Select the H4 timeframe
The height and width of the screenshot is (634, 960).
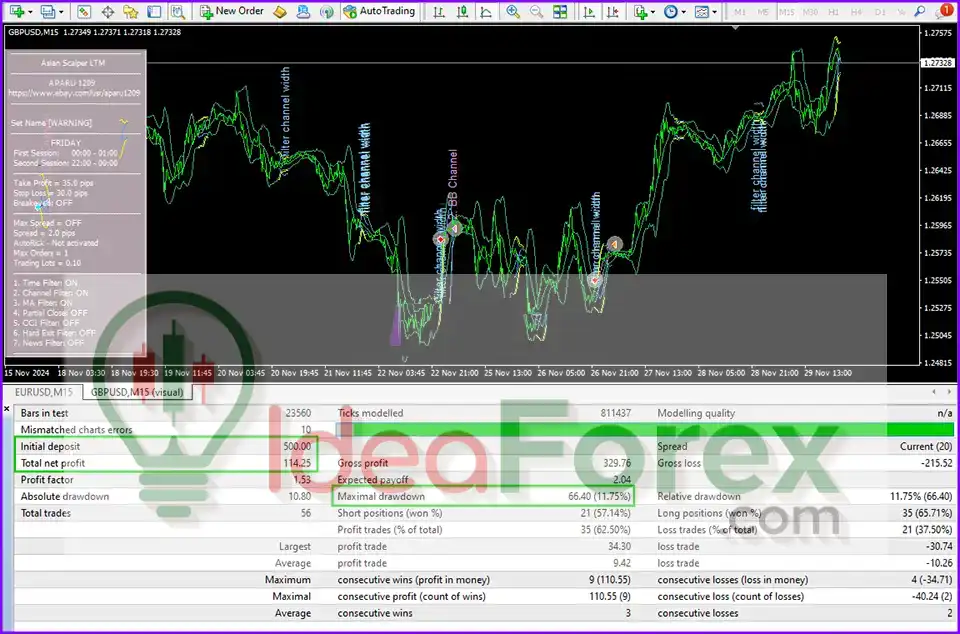coord(857,12)
